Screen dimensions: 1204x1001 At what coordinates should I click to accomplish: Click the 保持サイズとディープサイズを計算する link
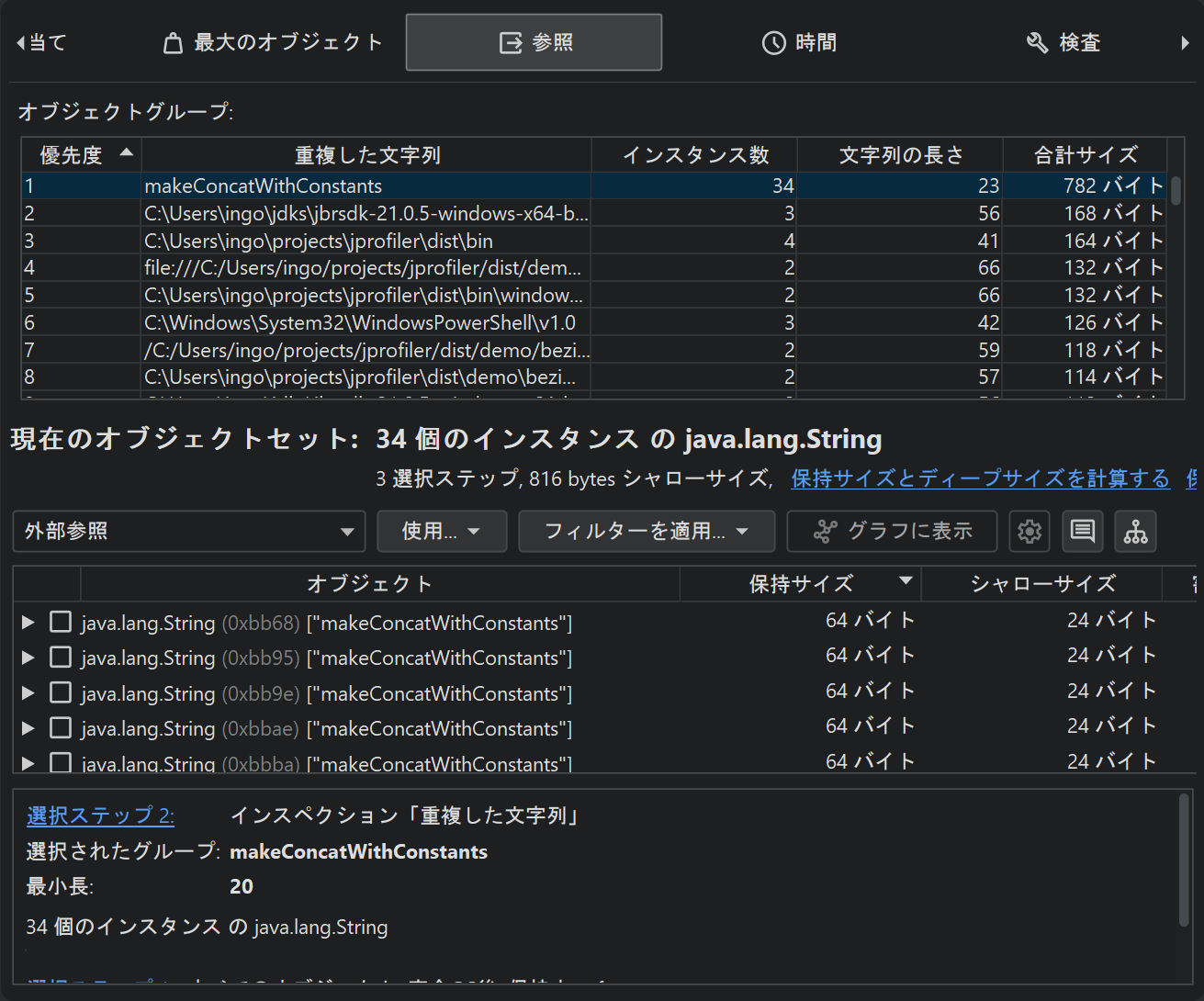[x=980, y=478]
